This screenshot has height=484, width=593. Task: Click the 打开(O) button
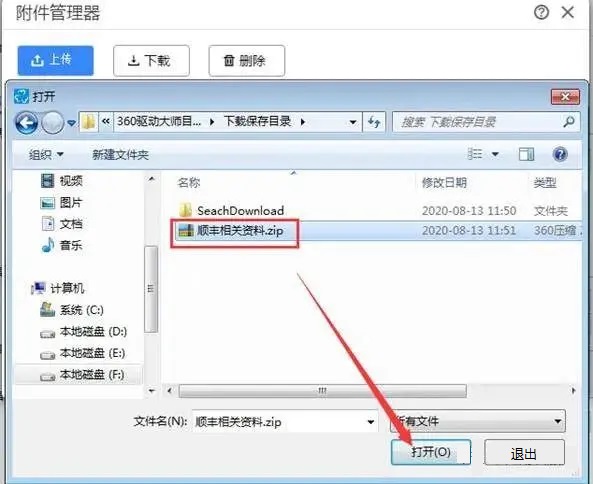pyautogui.click(x=431, y=452)
